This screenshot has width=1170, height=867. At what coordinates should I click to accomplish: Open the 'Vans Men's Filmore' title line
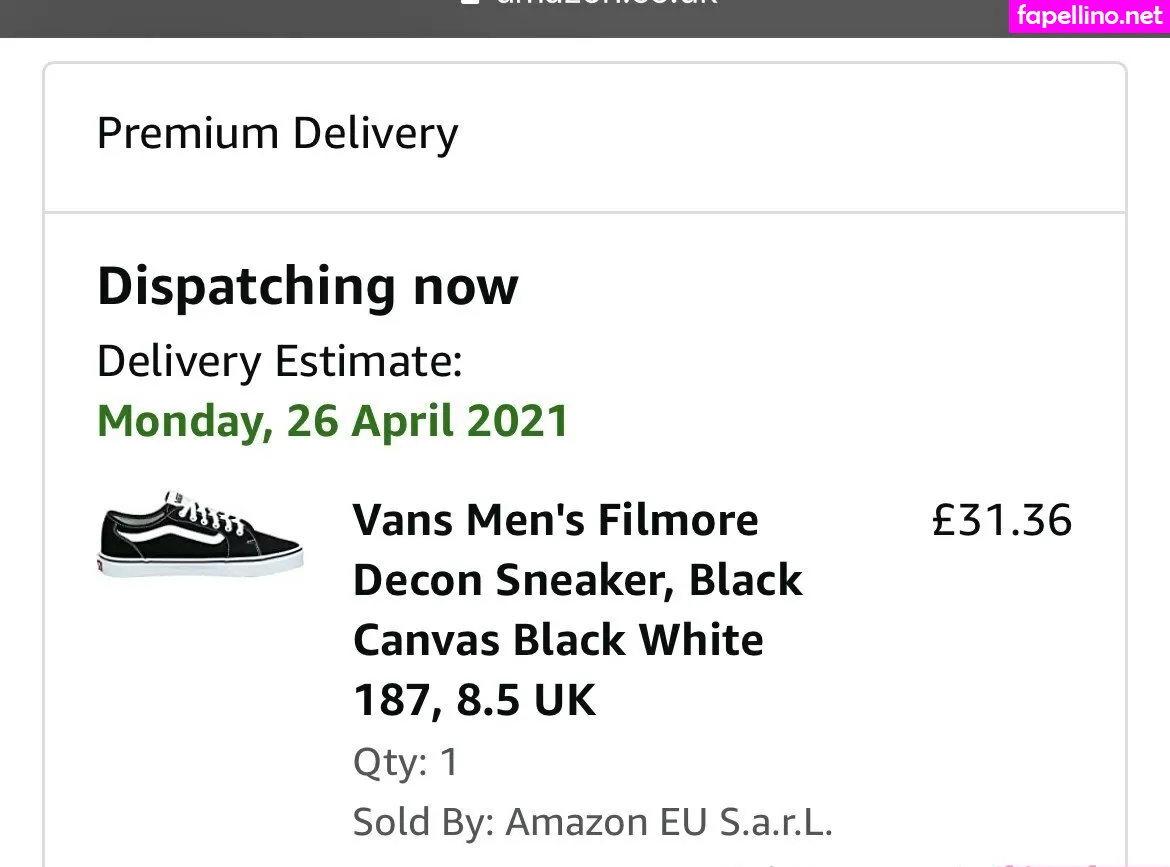pos(555,521)
